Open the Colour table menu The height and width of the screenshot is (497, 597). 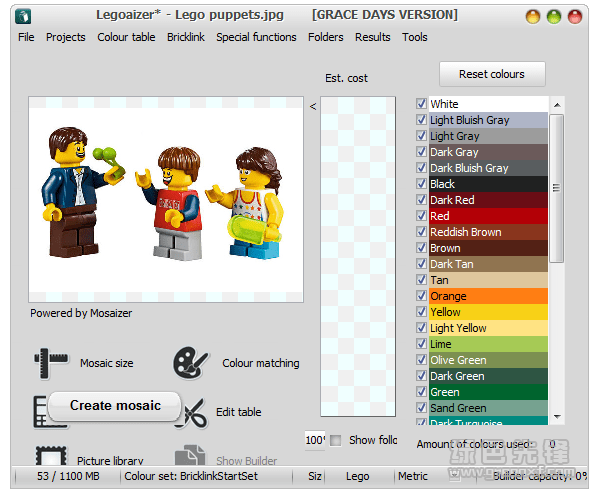(126, 37)
